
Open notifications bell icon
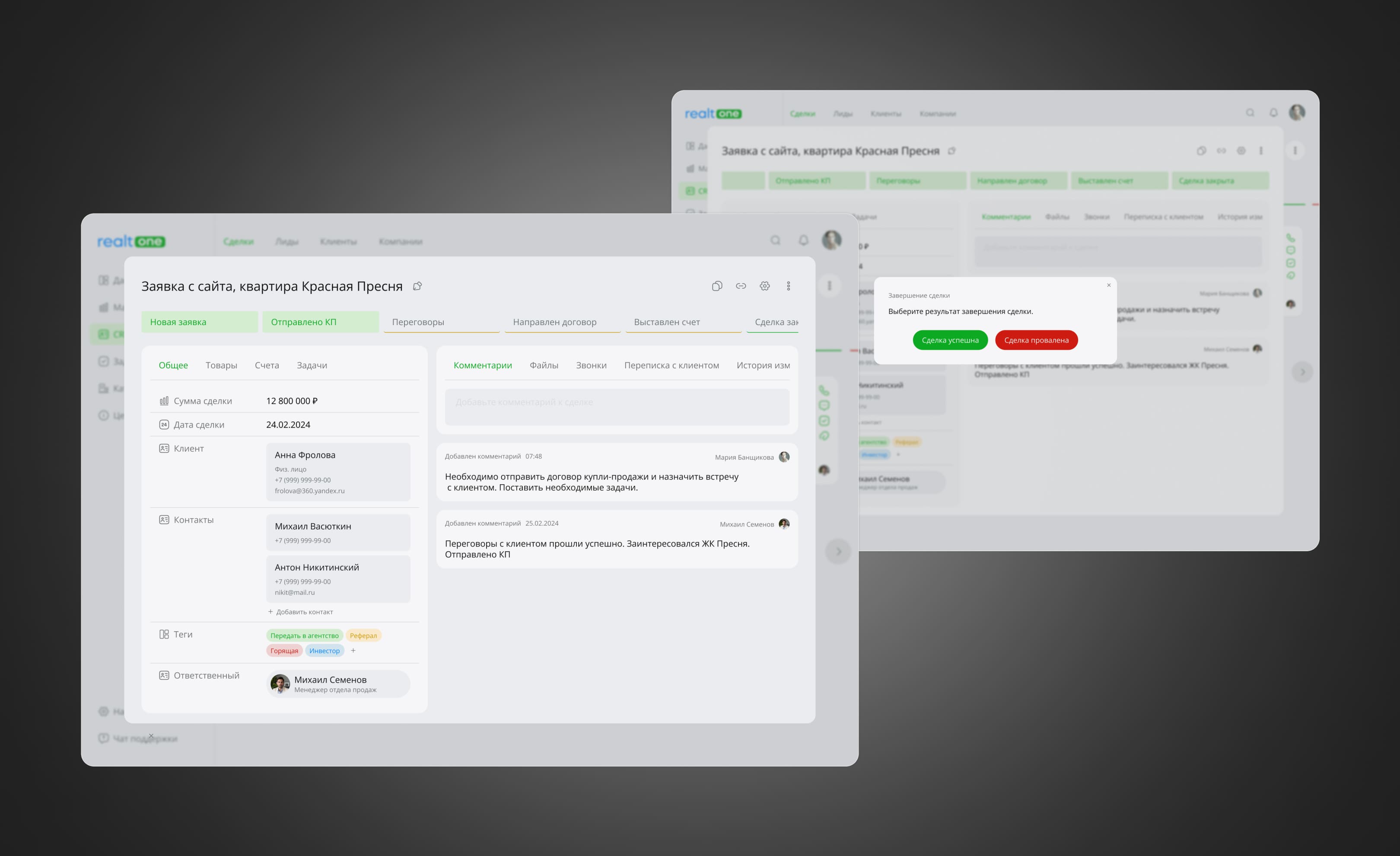point(803,240)
